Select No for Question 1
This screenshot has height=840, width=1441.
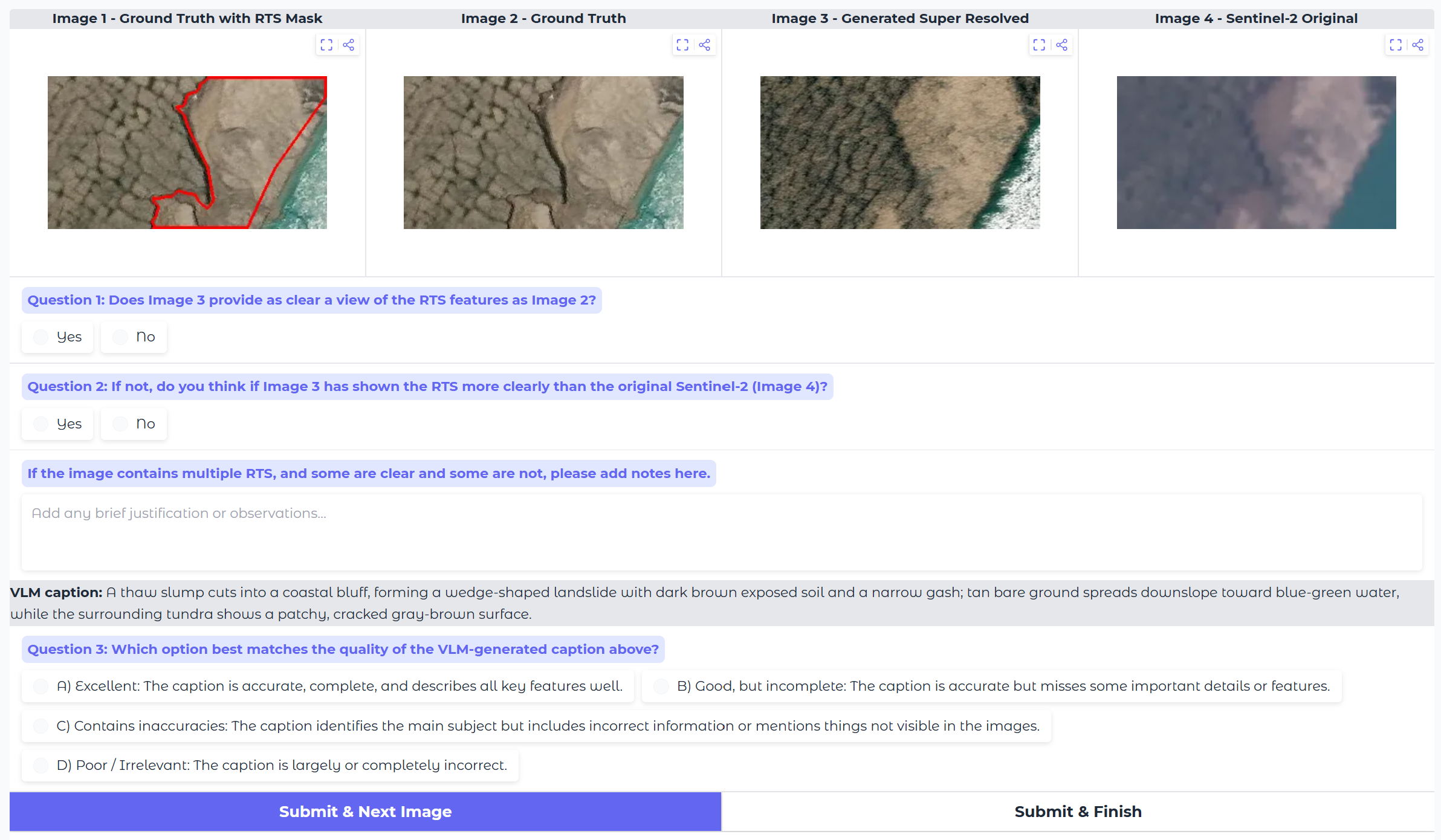[120, 337]
